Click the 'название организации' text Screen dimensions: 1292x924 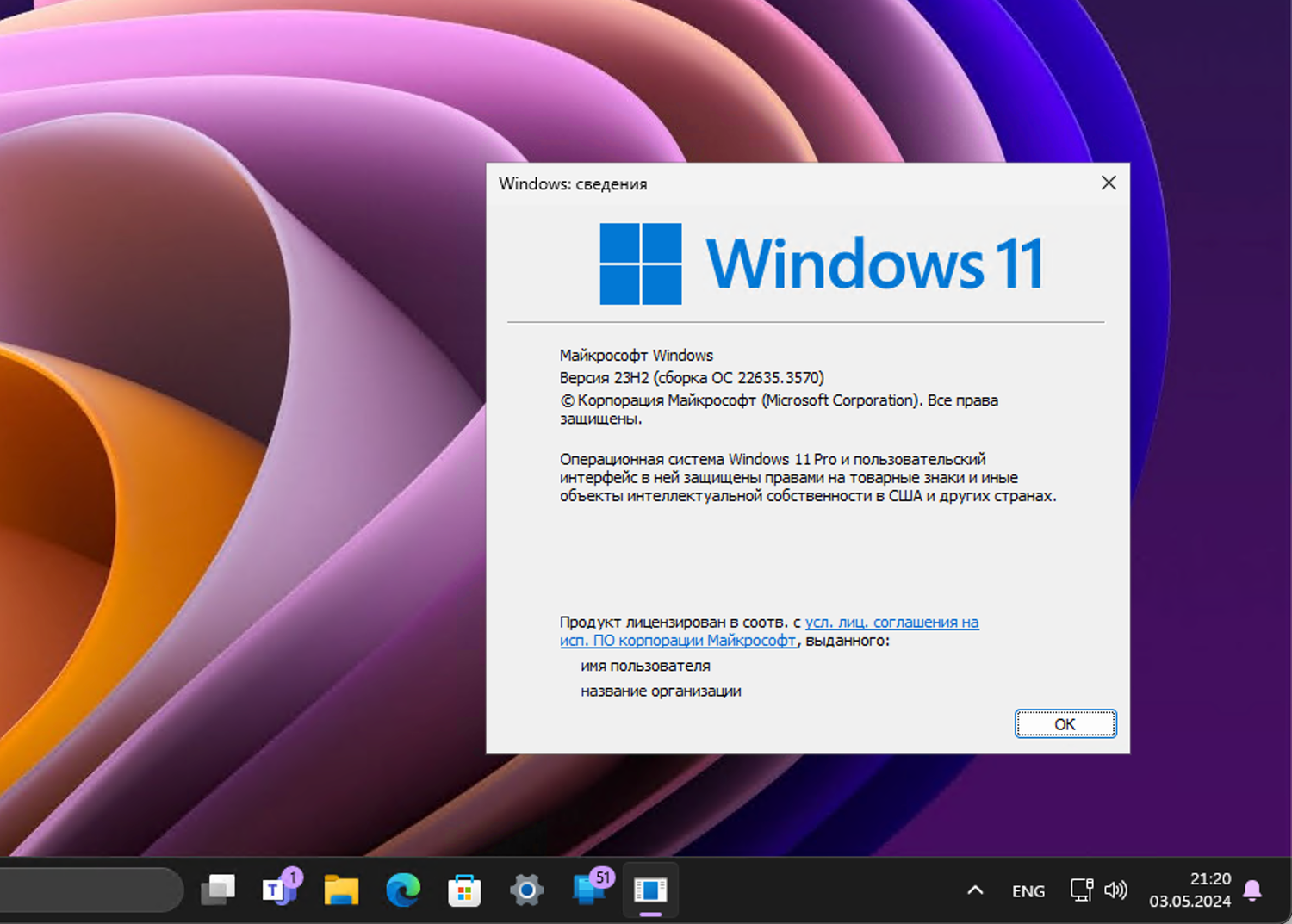click(661, 691)
